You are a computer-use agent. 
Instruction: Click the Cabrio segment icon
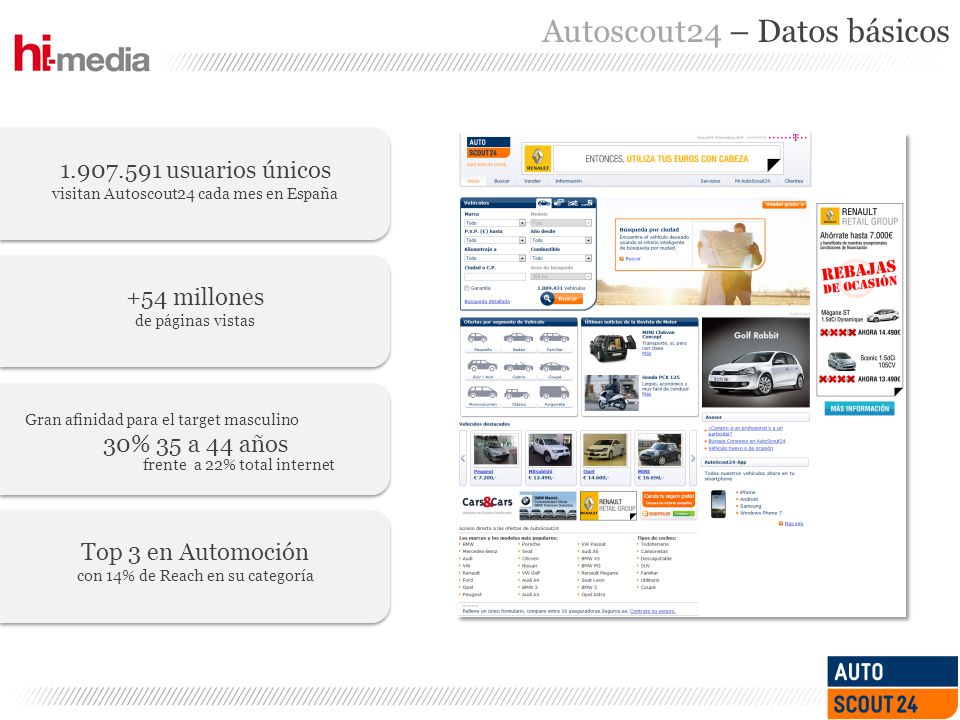point(519,369)
